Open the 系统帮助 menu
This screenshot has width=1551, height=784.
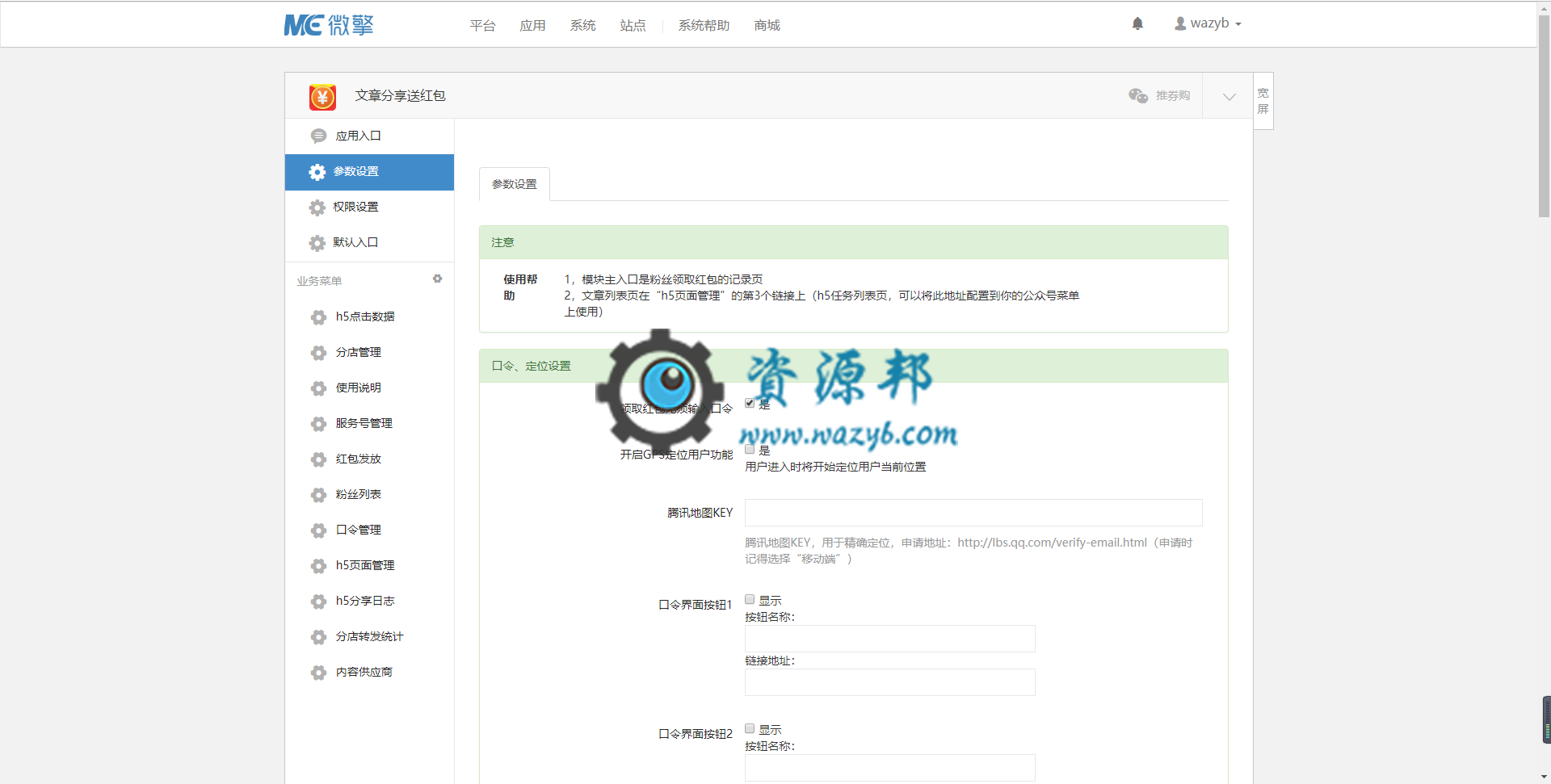point(704,26)
